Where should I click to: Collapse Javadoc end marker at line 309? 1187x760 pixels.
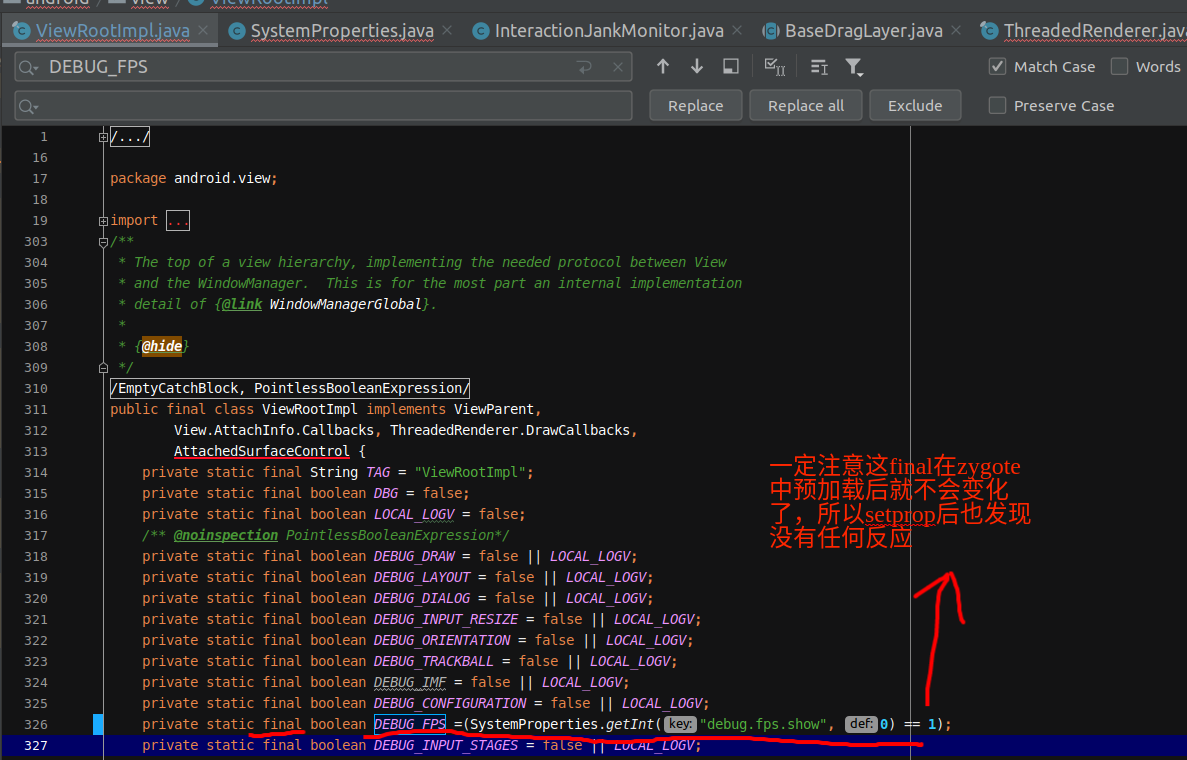tap(103, 368)
